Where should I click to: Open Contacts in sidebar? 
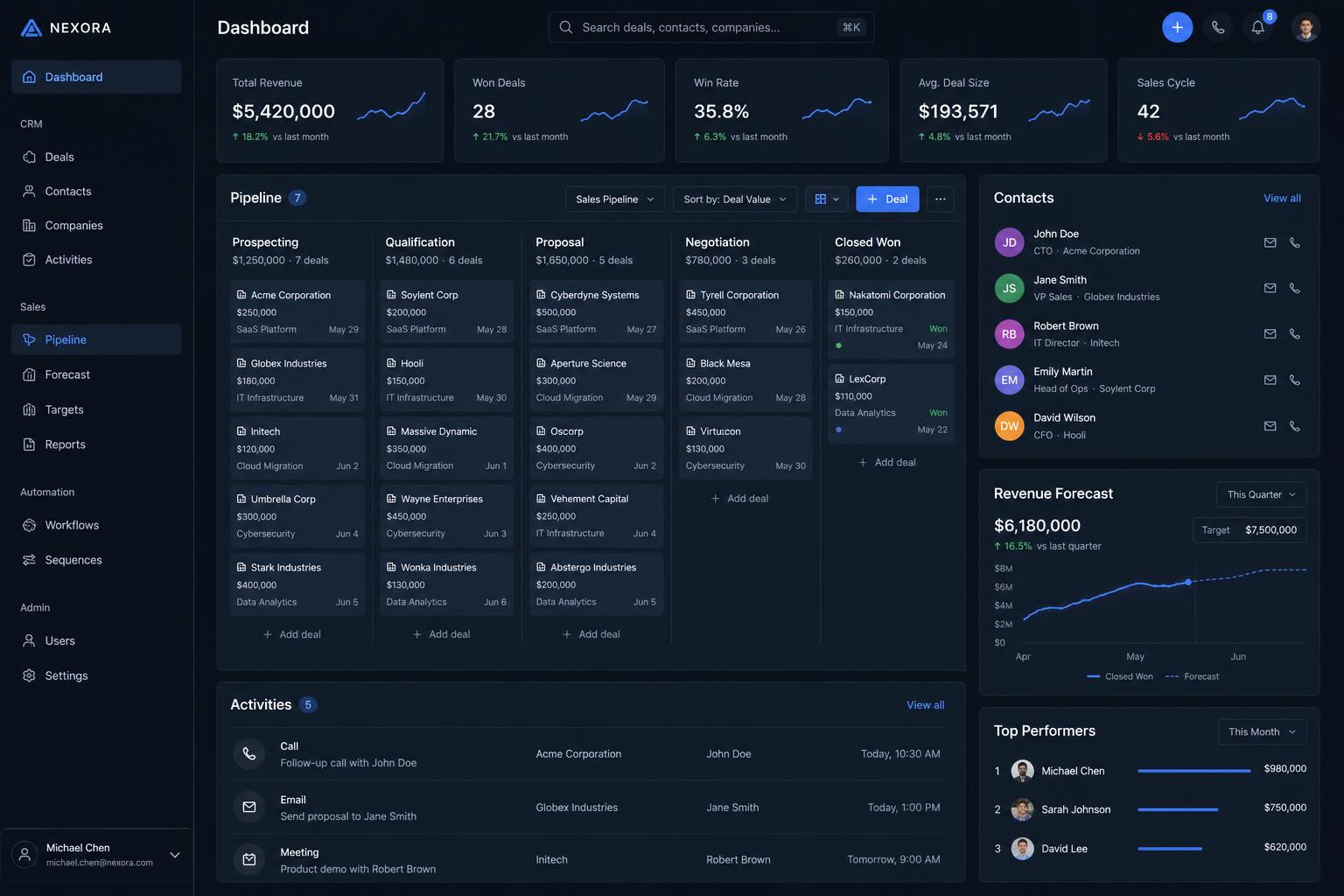click(x=96, y=191)
